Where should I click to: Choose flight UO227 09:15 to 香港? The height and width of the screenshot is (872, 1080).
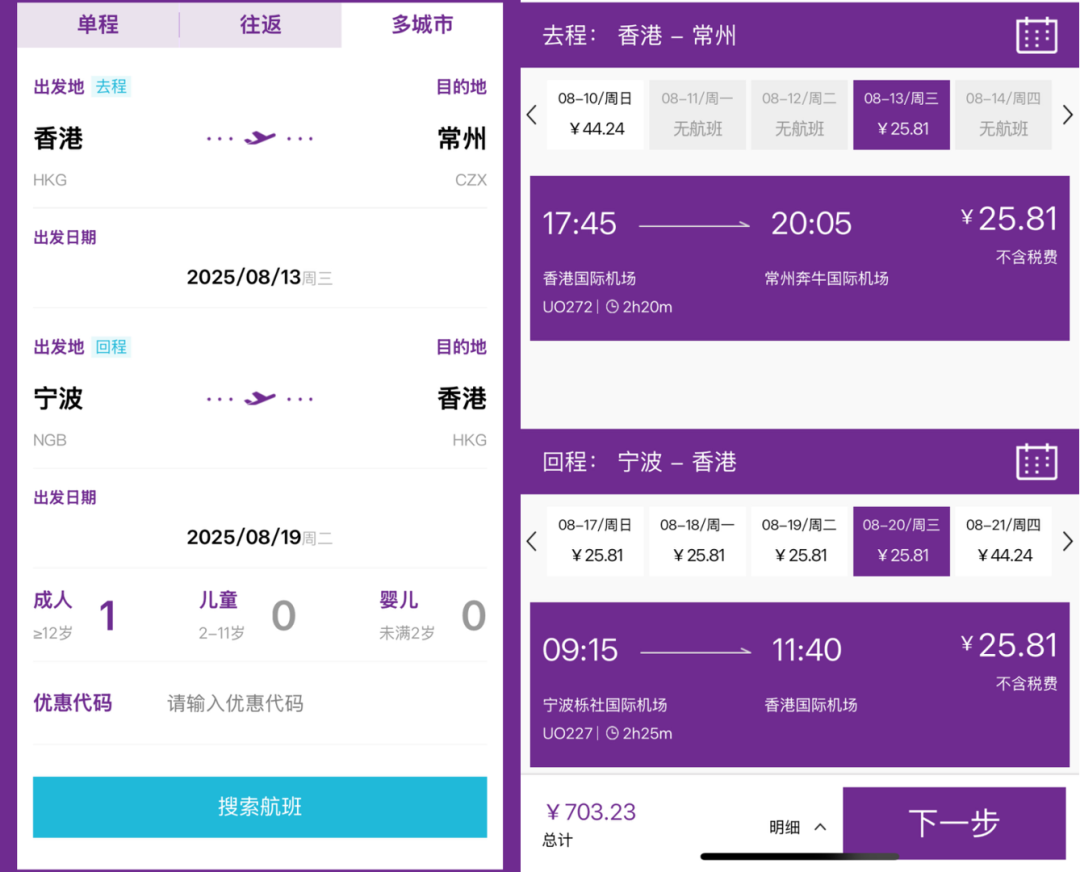tap(799, 684)
